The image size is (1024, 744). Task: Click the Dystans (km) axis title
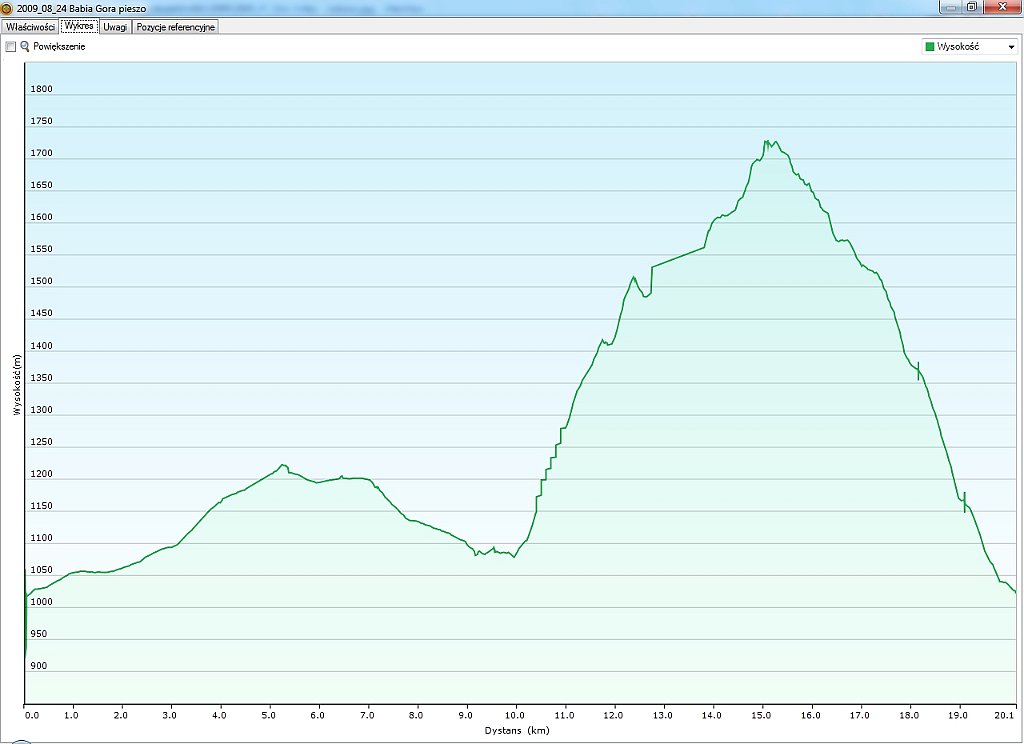pyautogui.click(x=518, y=731)
